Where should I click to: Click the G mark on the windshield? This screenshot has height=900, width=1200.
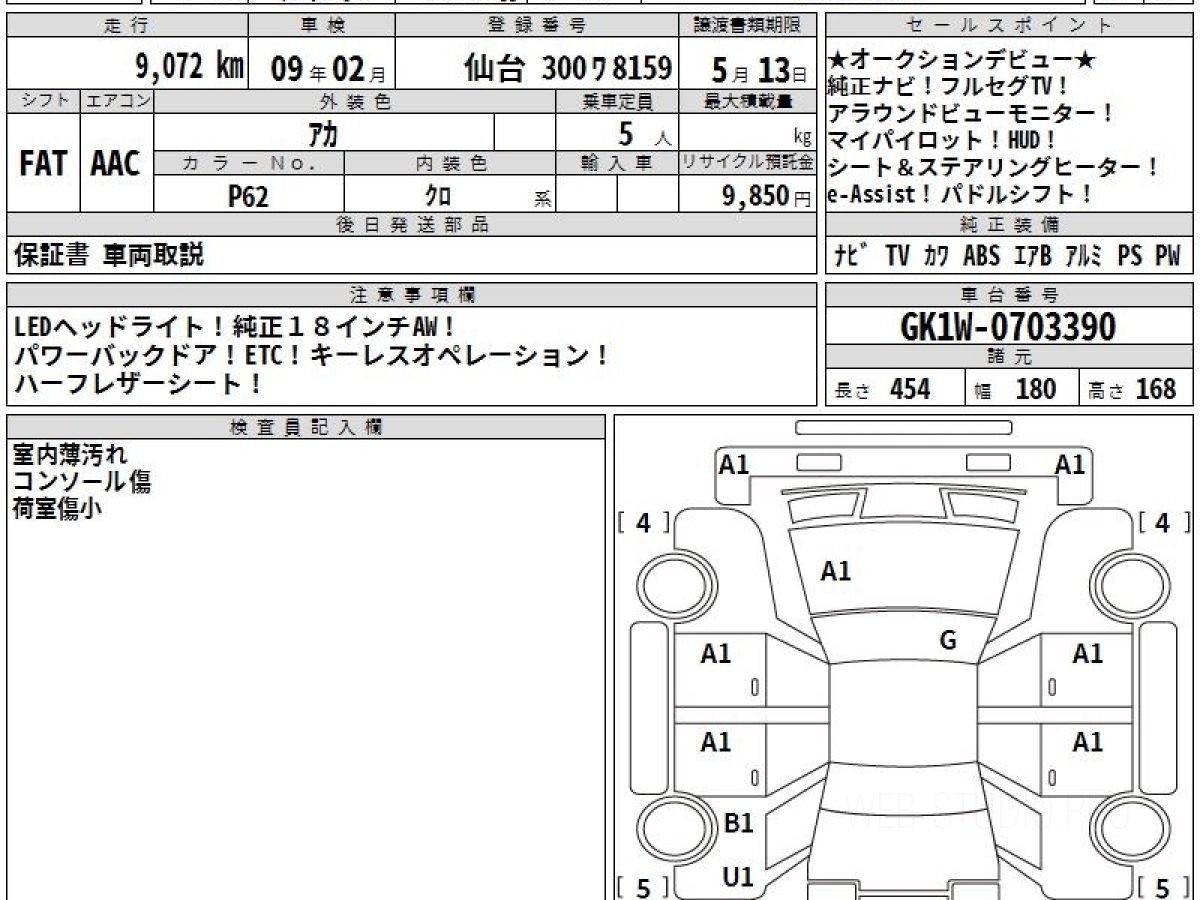point(948,641)
